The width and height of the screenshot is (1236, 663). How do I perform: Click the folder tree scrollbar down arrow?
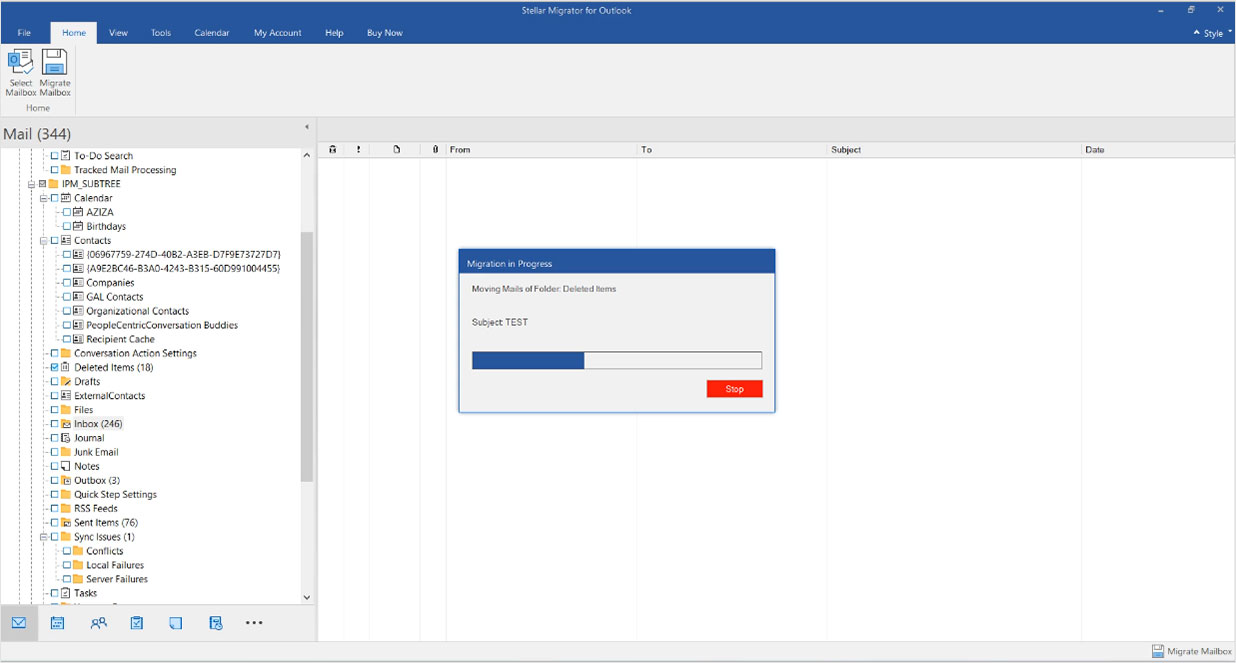coord(307,598)
